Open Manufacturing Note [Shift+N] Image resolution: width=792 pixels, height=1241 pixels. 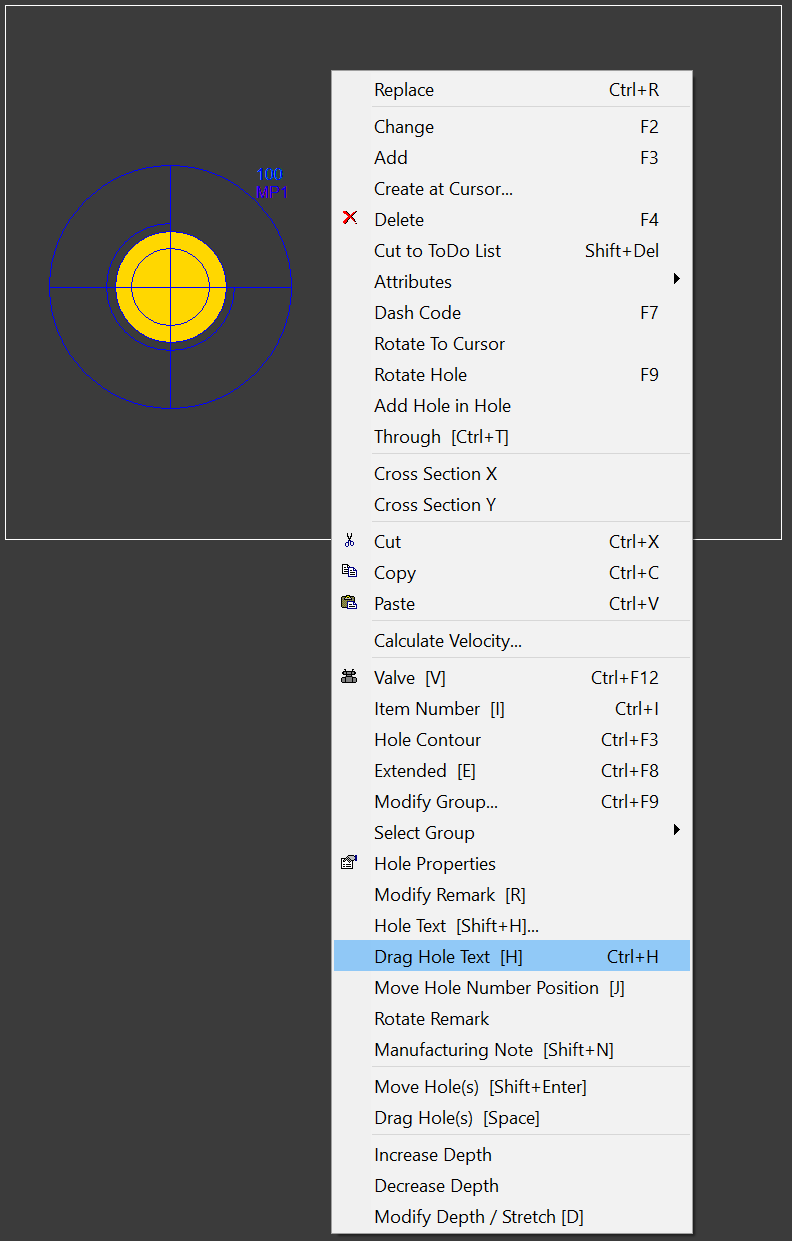pos(512,1050)
